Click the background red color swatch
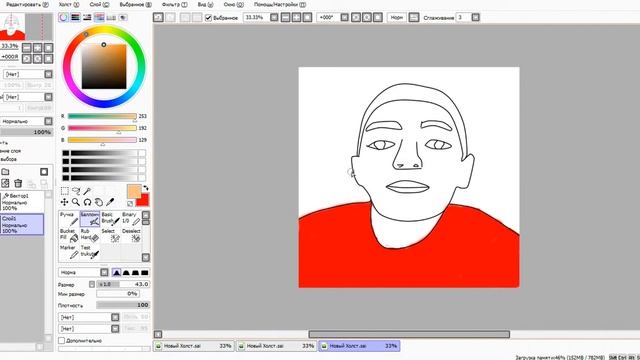Image resolution: width=640 pixels, height=360 pixels. click(x=144, y=200)
